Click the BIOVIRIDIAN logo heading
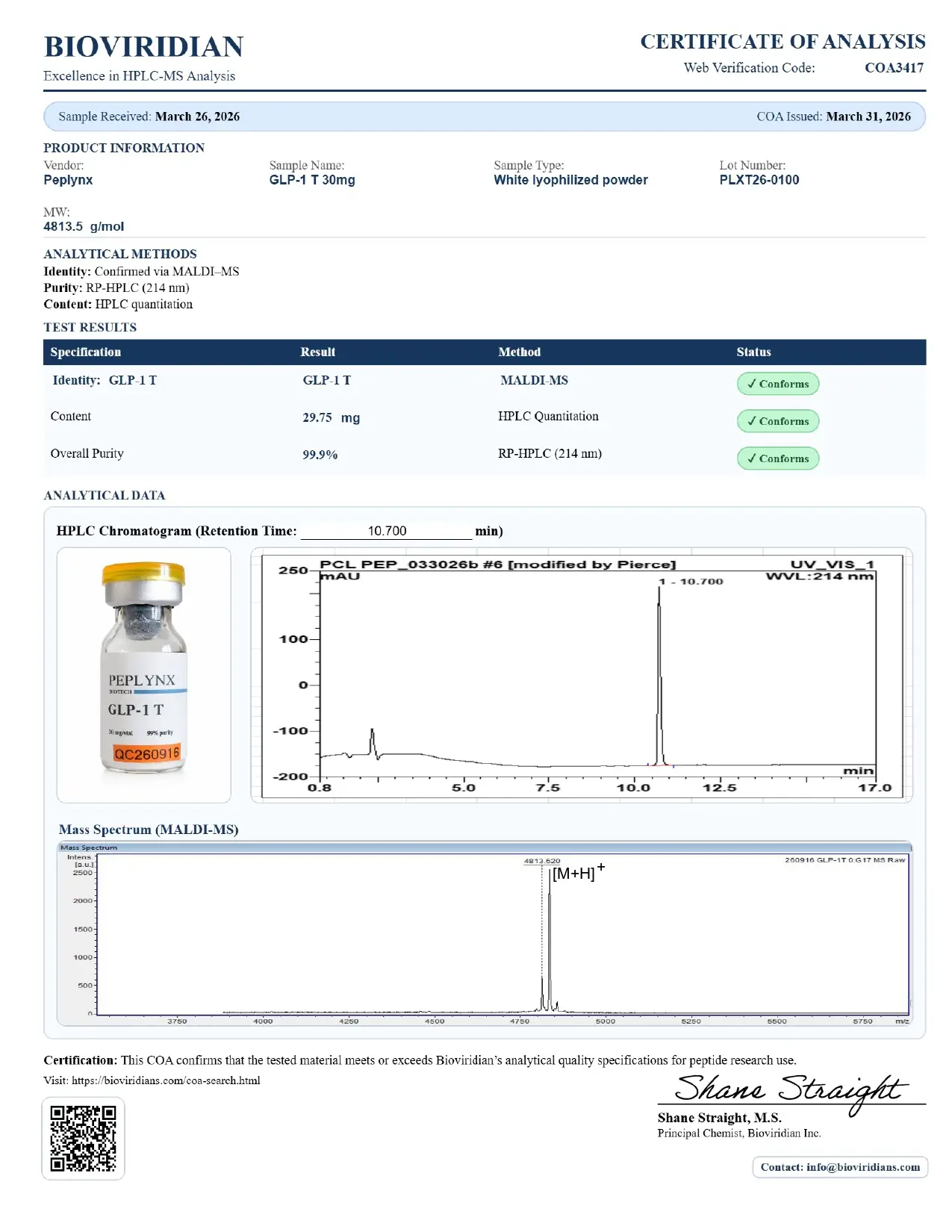 [143, 47]
